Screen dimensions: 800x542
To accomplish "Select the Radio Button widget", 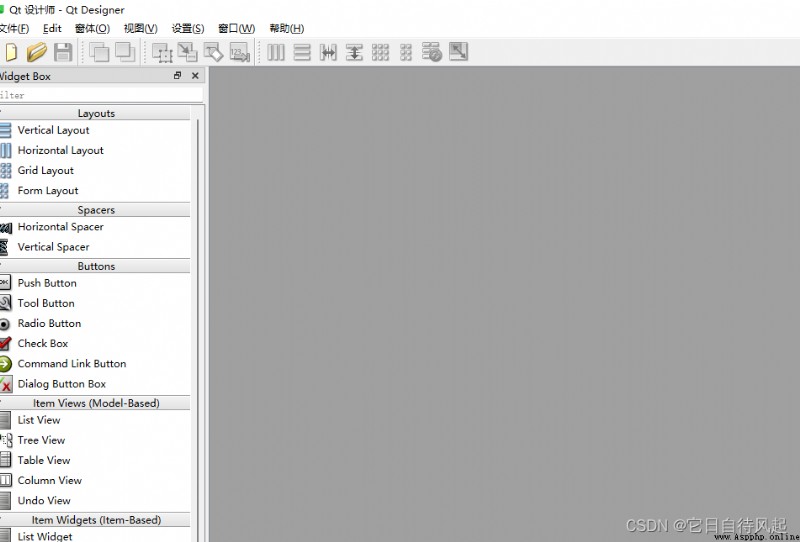I will 95,324.
